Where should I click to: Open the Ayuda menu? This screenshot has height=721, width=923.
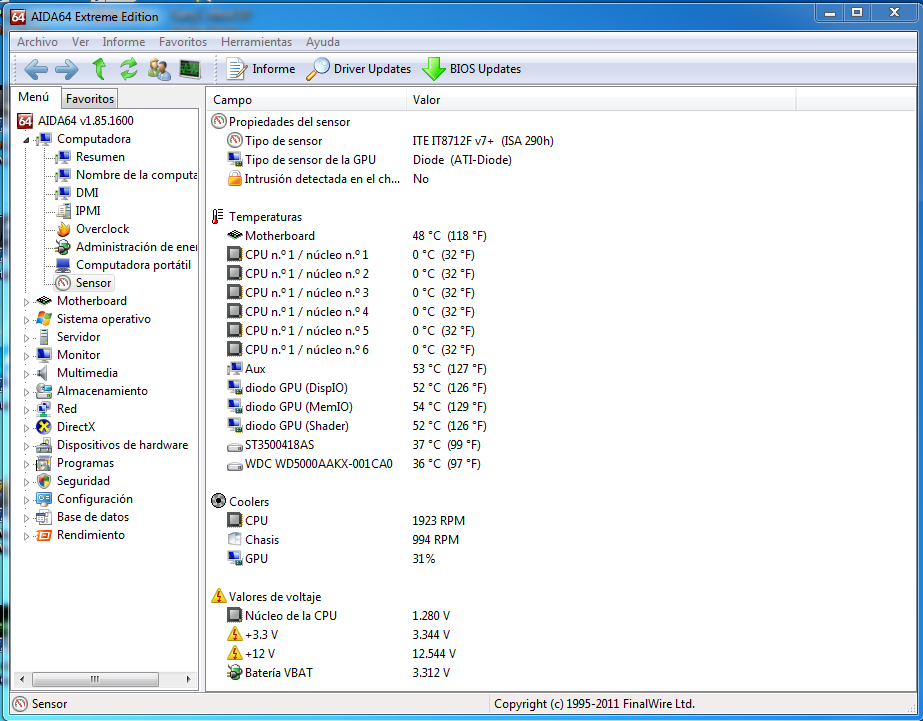(323, 42)
